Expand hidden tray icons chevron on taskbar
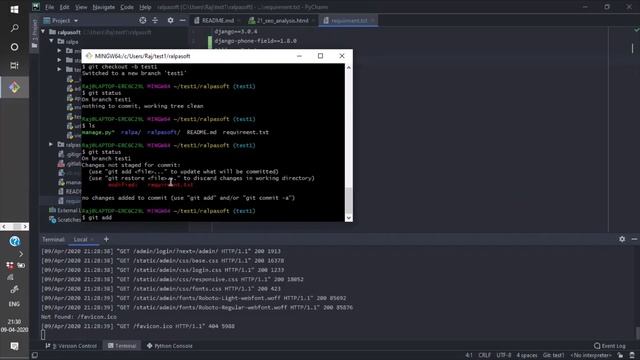 (x=20, y=254)
